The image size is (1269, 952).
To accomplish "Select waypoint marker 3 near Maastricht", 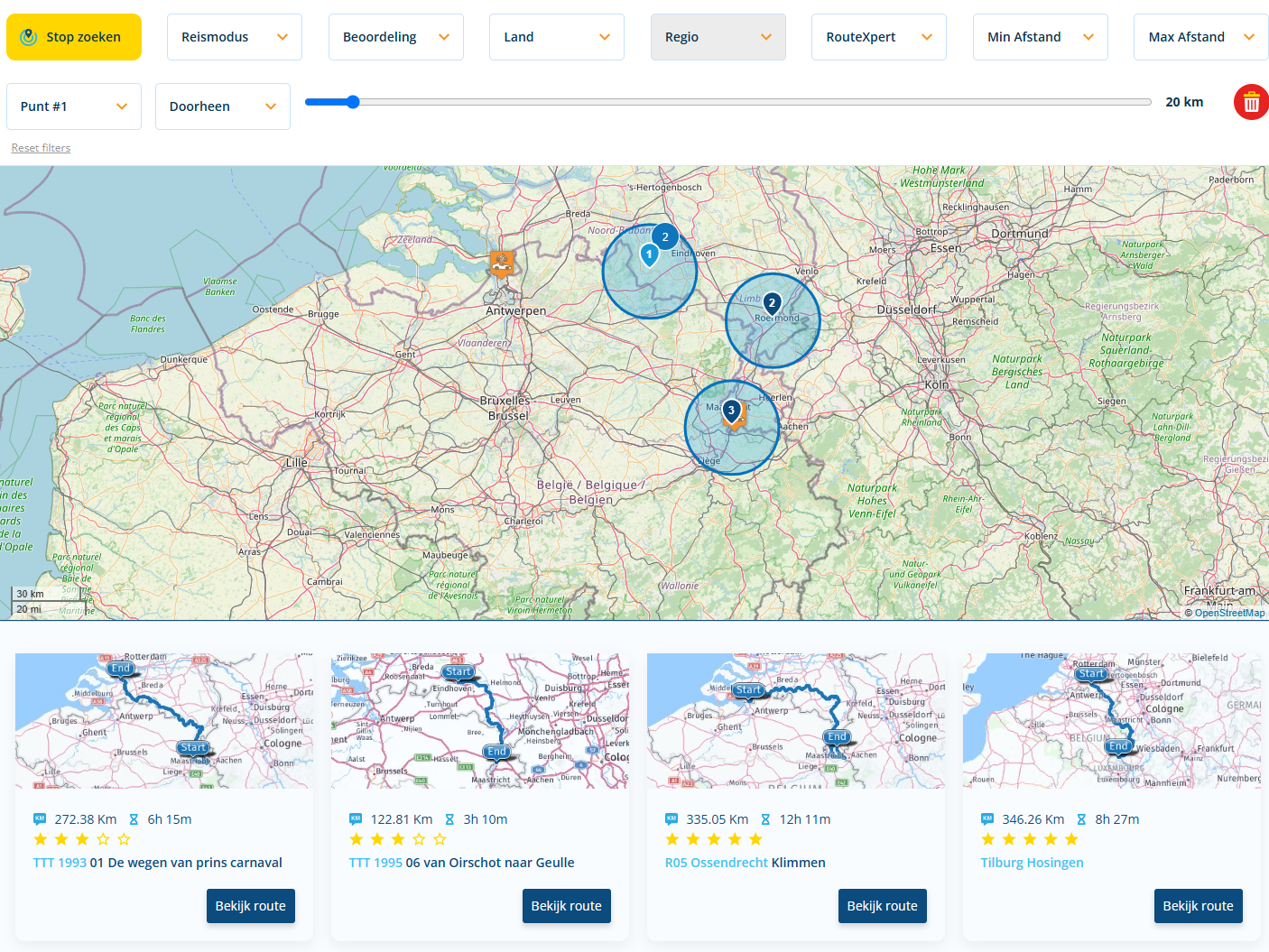I will (731, 411).
